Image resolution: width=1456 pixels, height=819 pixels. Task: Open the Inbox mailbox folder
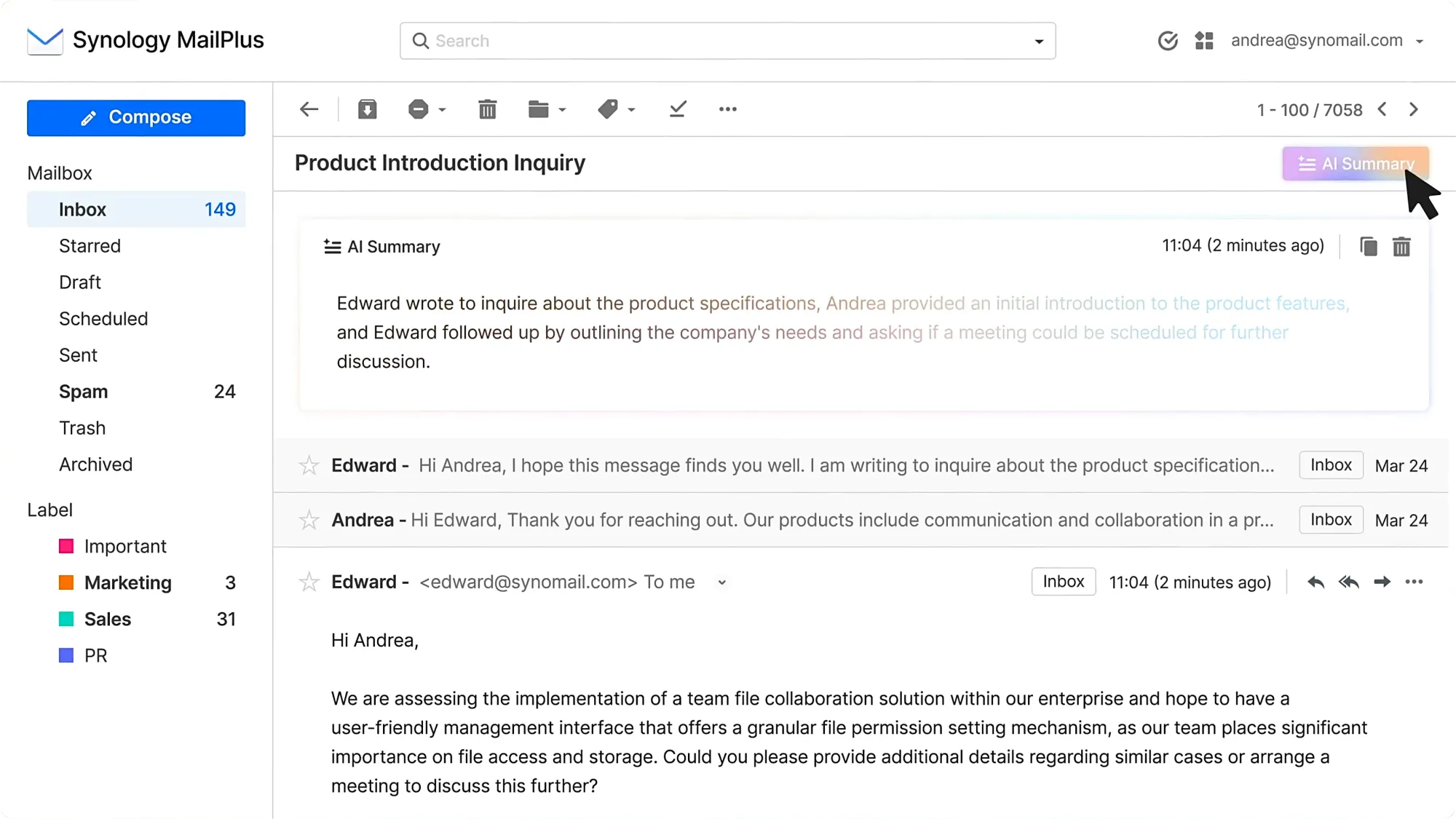(136, 210)
